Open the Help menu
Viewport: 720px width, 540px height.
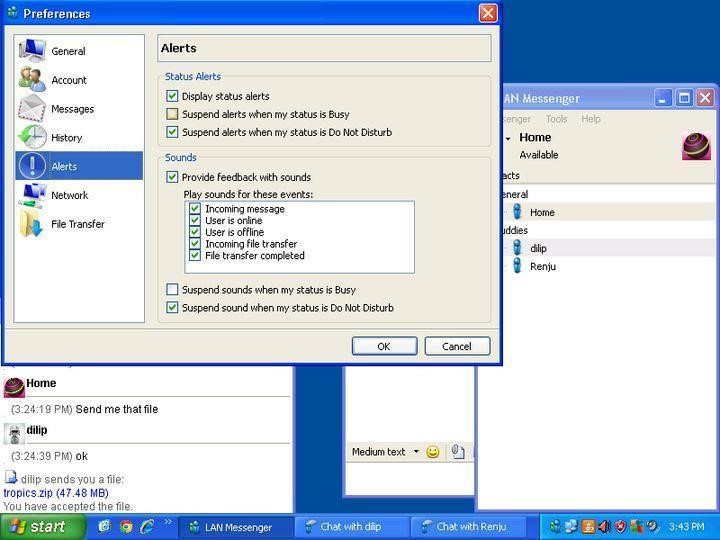(x=591, y=119)
